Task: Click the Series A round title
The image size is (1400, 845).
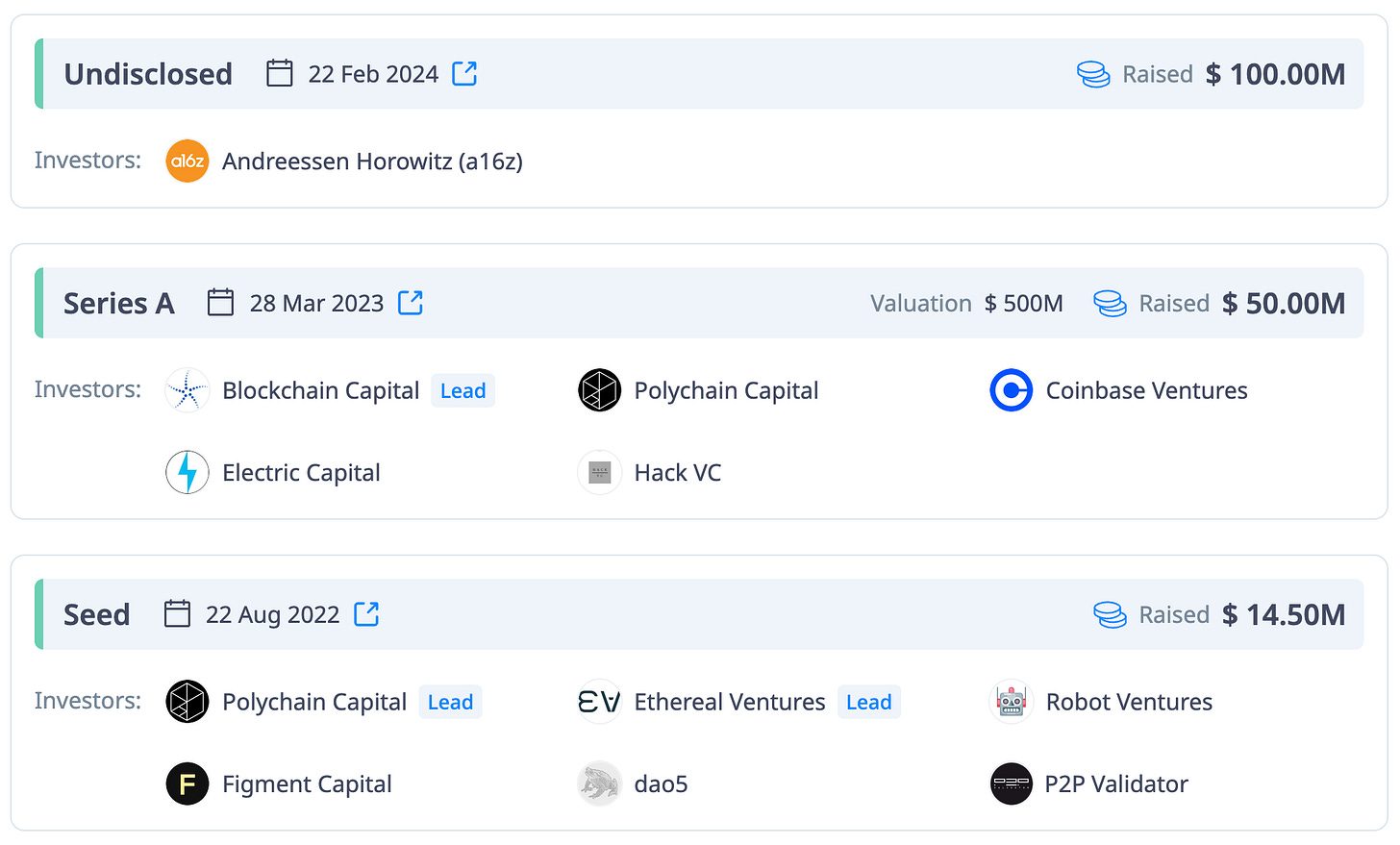Action: tap(119, 303)
